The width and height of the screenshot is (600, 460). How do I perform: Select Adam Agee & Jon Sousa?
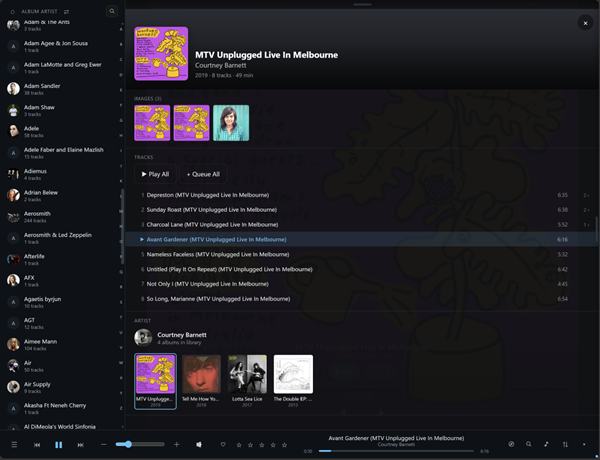tap(61, 46)
